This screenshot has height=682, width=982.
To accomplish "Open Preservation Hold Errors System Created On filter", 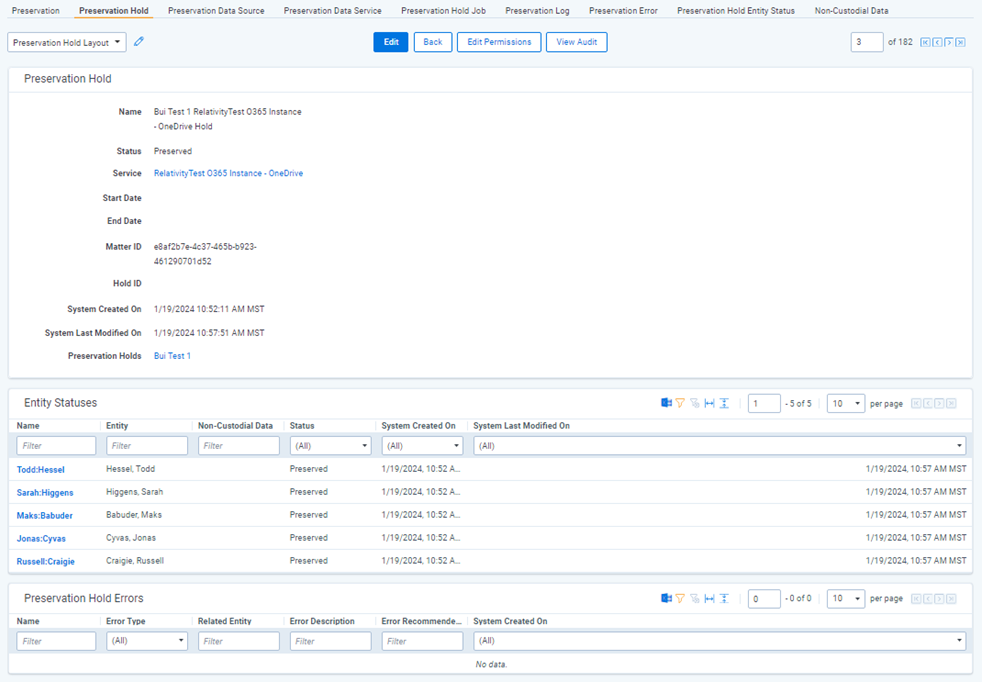I will [x=720, y=641].
